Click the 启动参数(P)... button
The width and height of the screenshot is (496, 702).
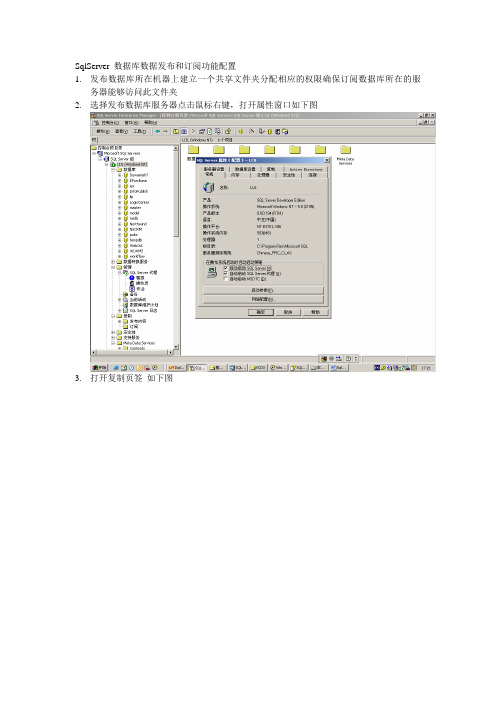pyautogui.click(x=263, y=290)
